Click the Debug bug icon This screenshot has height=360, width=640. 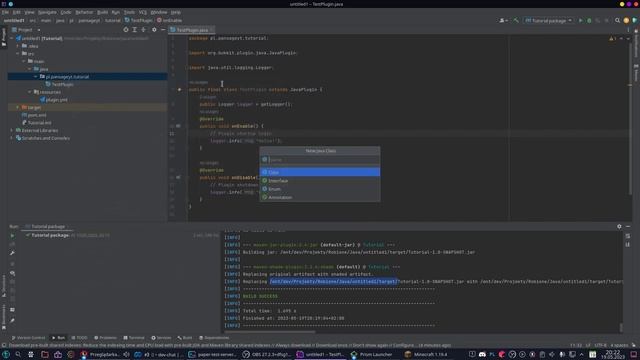tap(589, 20)
